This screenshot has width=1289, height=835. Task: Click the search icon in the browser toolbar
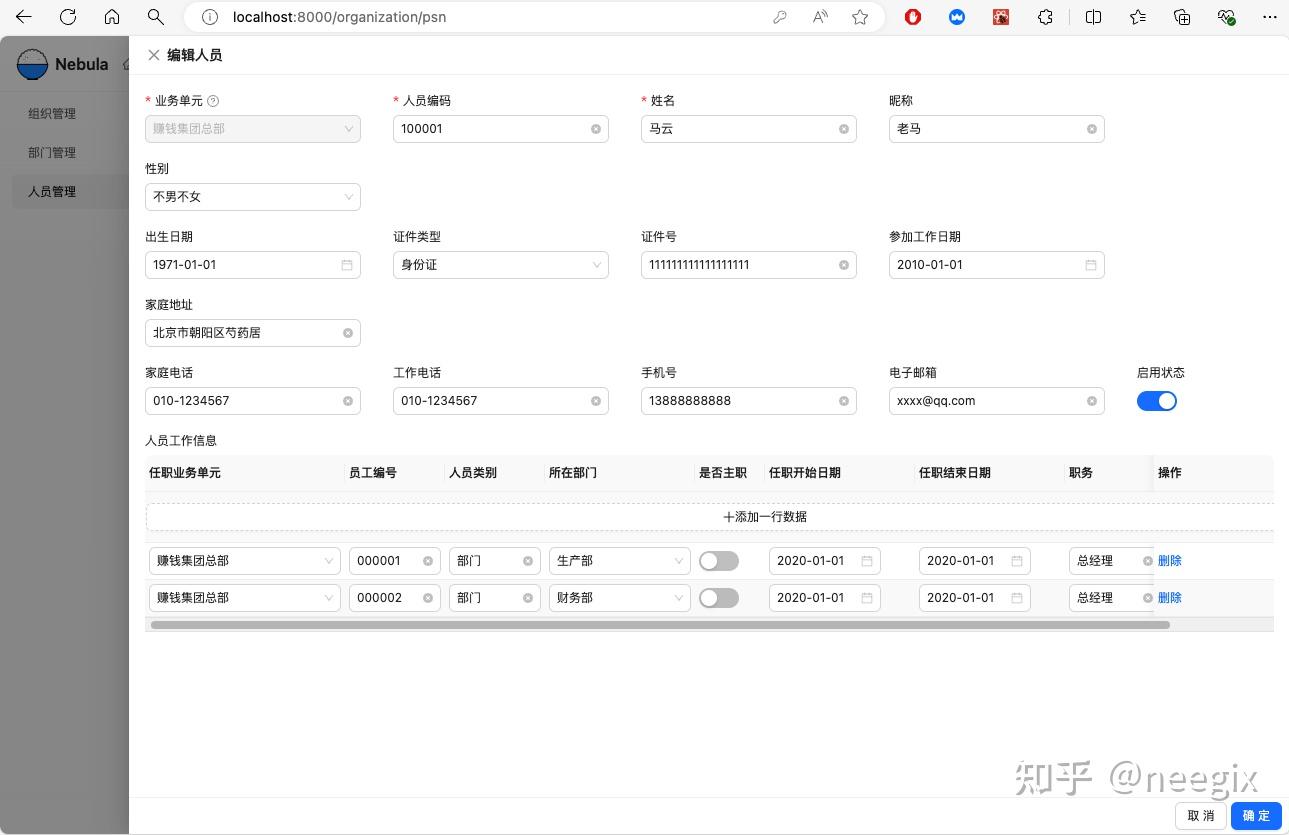[x=155, y=17]
